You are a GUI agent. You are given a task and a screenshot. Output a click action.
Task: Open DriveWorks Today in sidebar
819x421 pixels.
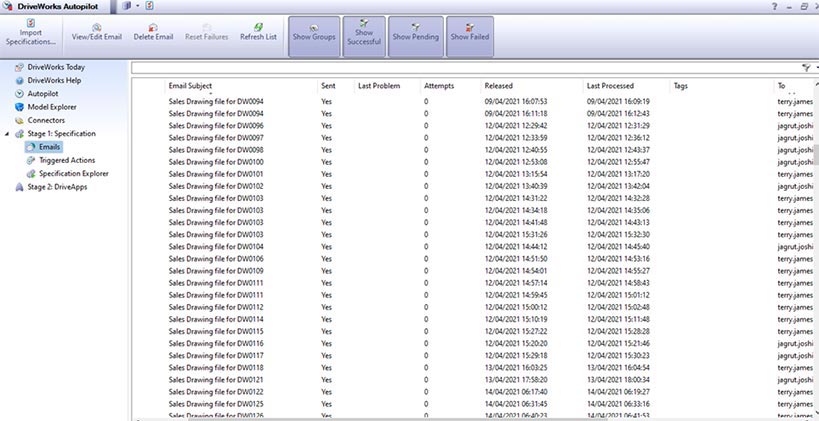(x=56, y=67)
